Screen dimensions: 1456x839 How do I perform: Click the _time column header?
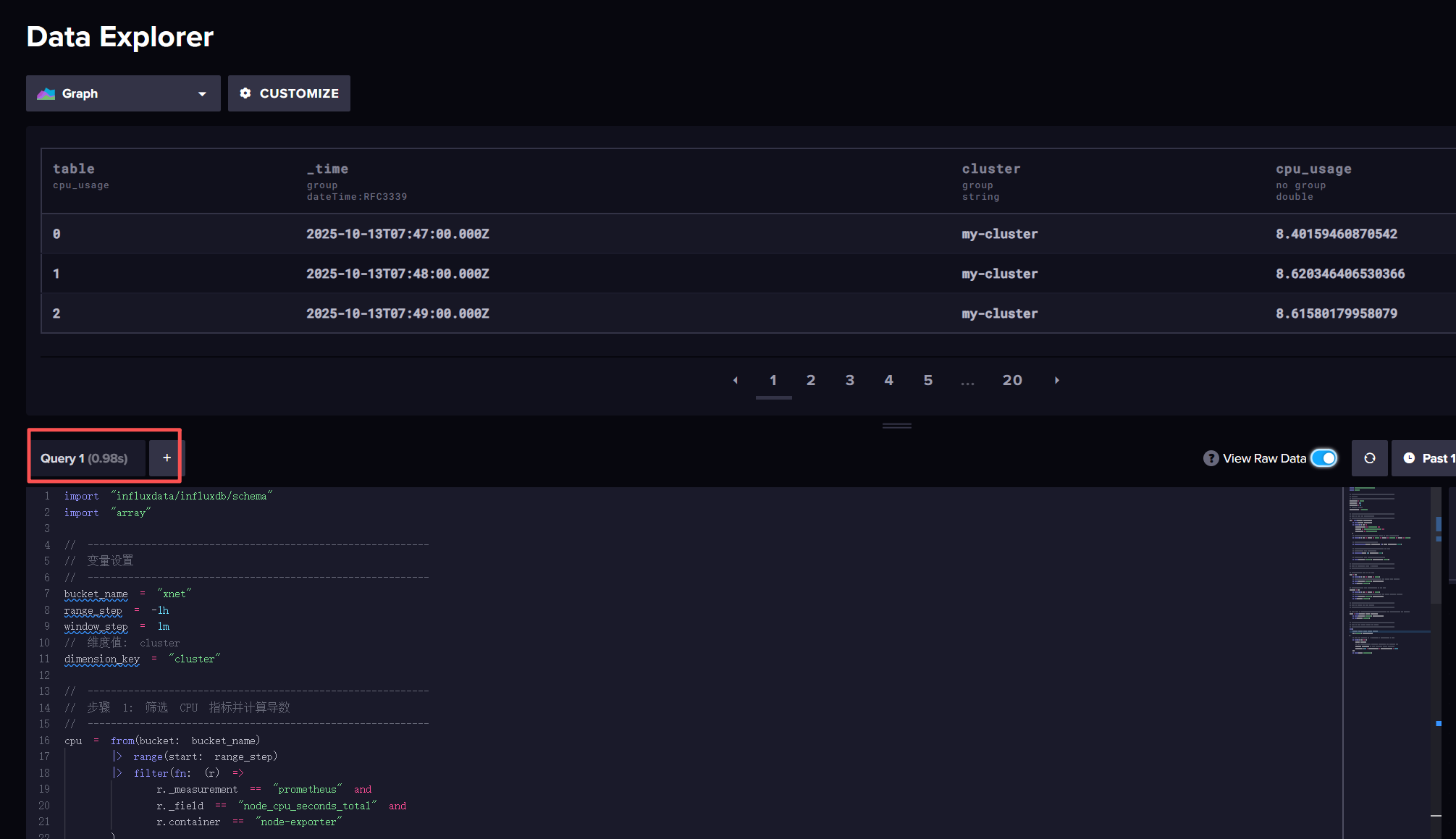(327, 169)
